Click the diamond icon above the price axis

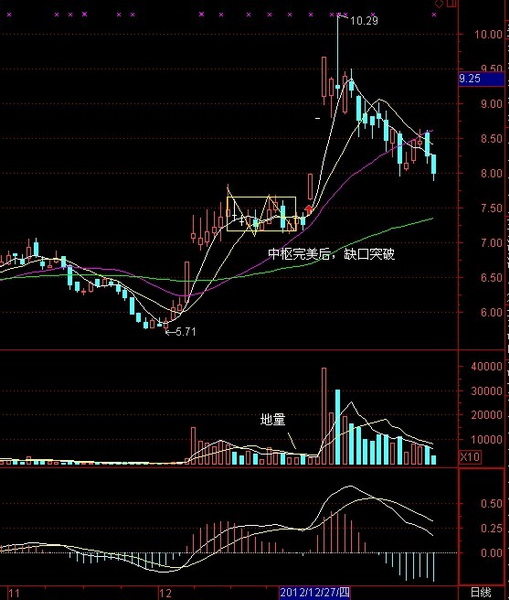click(x=439, y=4)
